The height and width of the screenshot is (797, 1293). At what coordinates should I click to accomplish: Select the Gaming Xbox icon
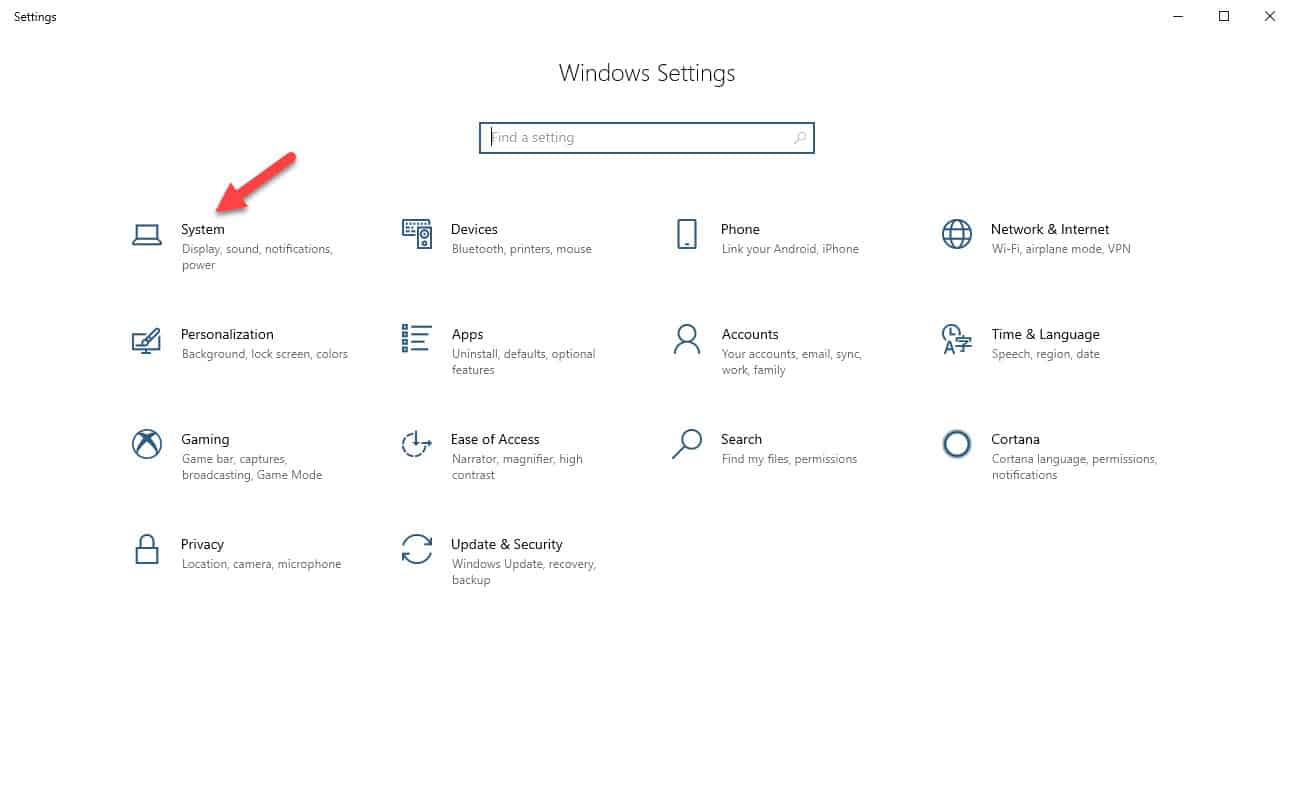pos(147,444)
